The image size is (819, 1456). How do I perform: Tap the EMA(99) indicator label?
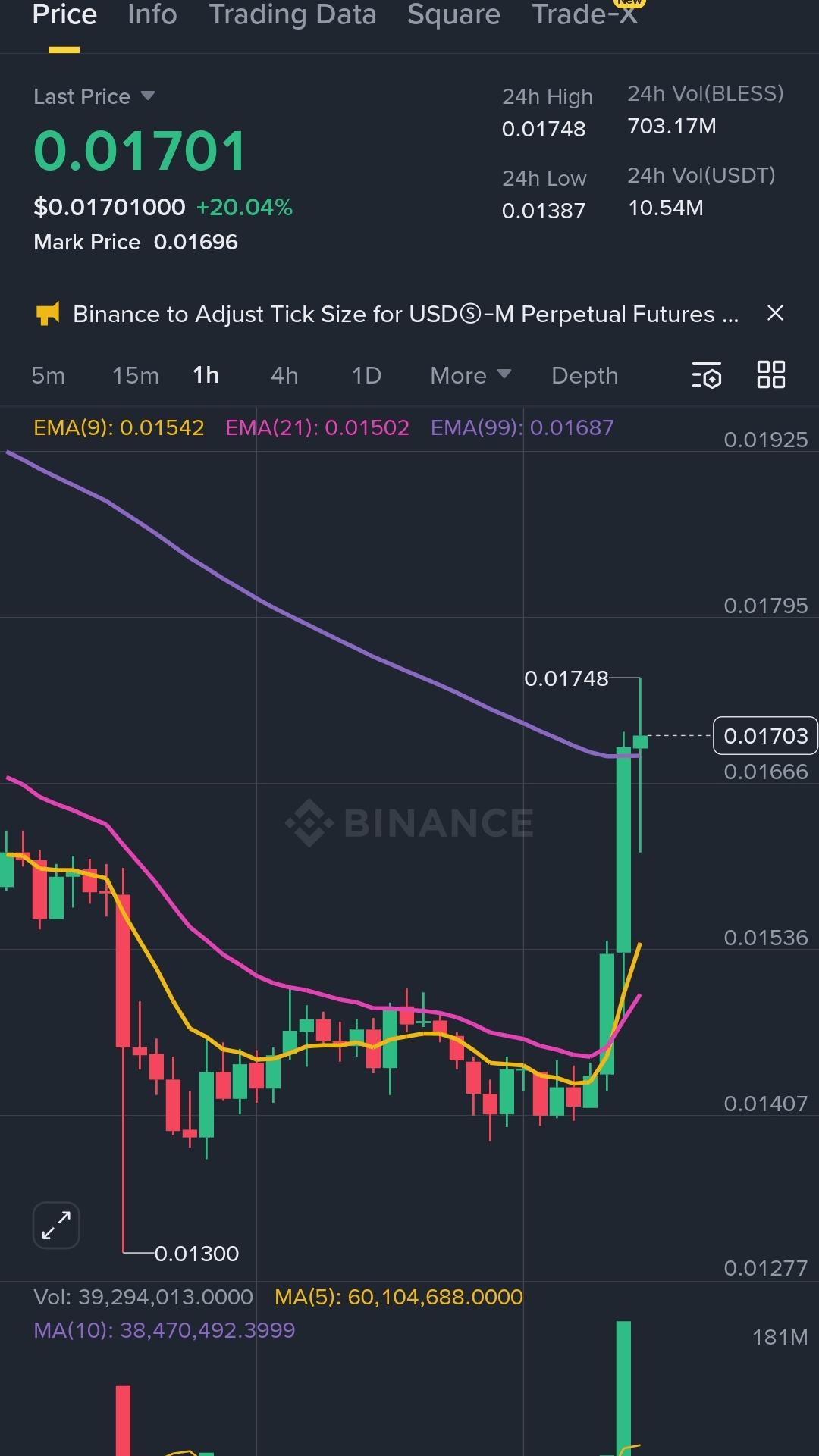(x=522, y=427)
